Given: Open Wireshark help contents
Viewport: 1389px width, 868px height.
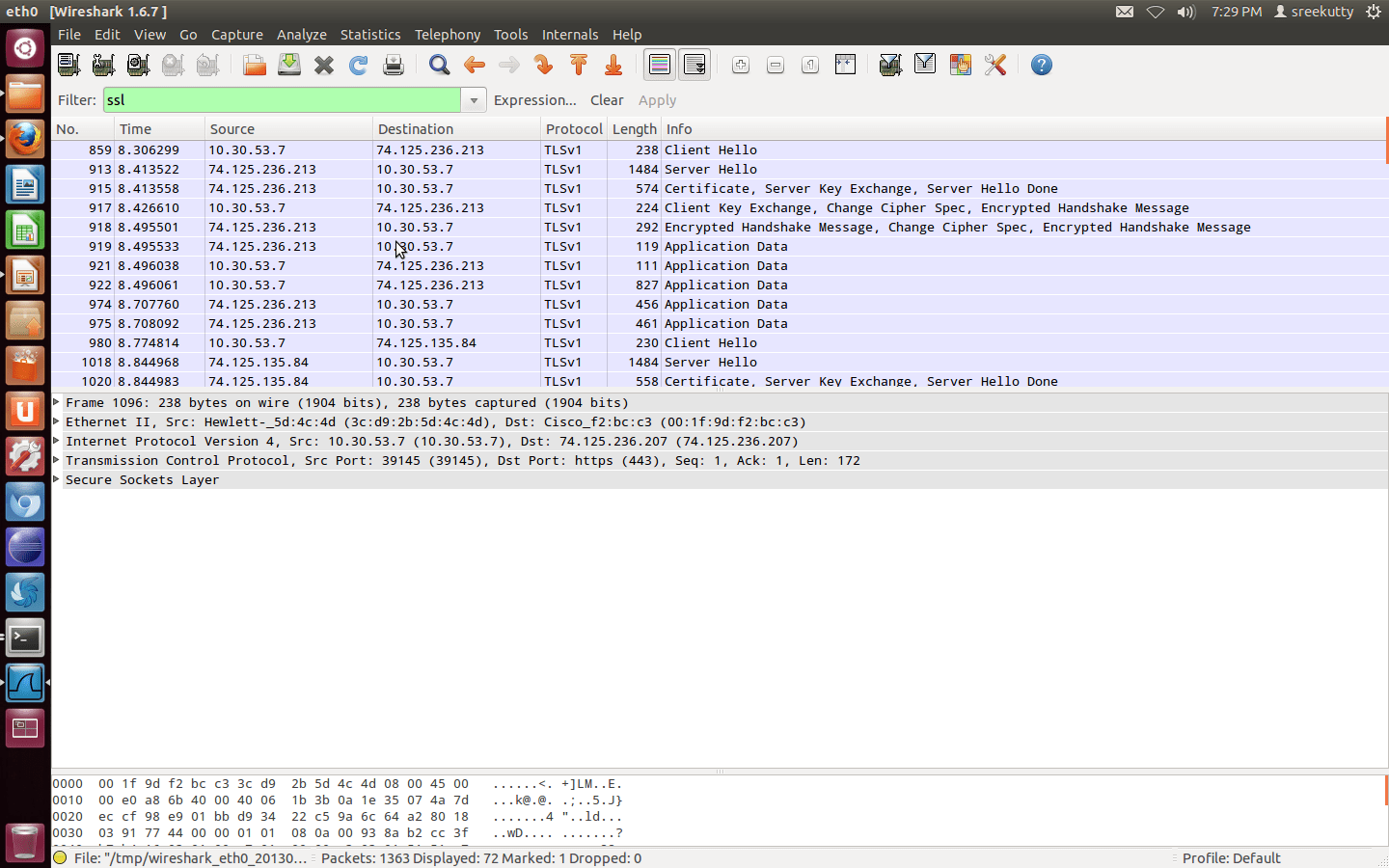Looking at the screenshot, I should coord(1041,65).
